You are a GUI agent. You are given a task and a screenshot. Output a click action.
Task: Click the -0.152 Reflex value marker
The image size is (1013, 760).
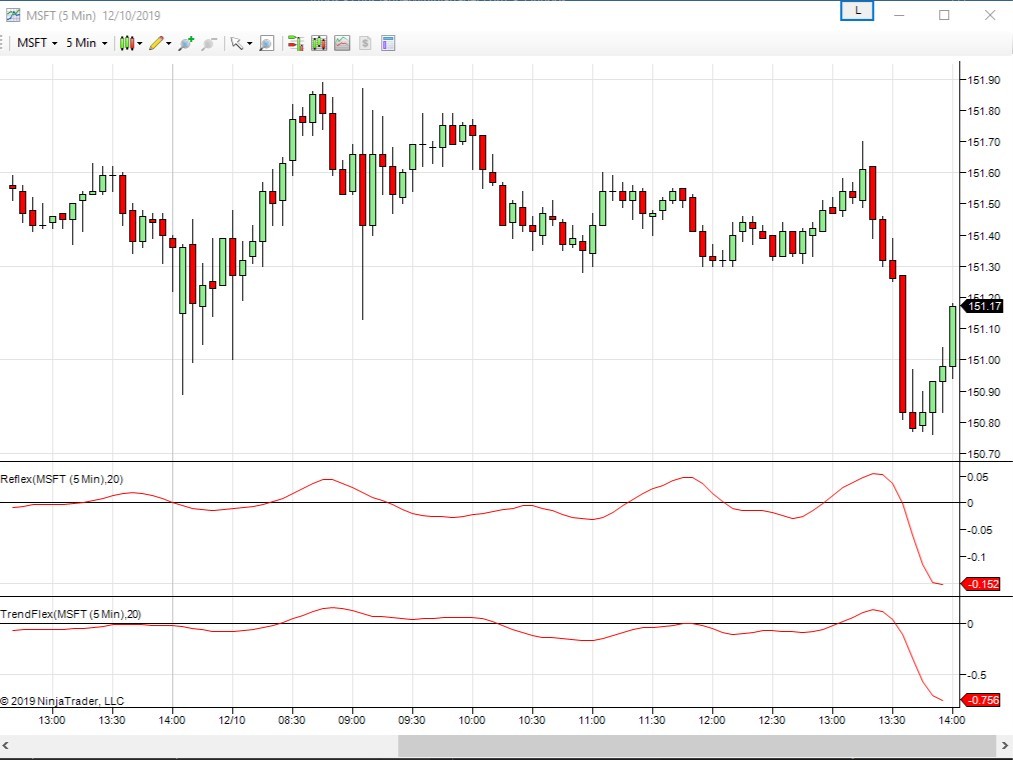981,584
